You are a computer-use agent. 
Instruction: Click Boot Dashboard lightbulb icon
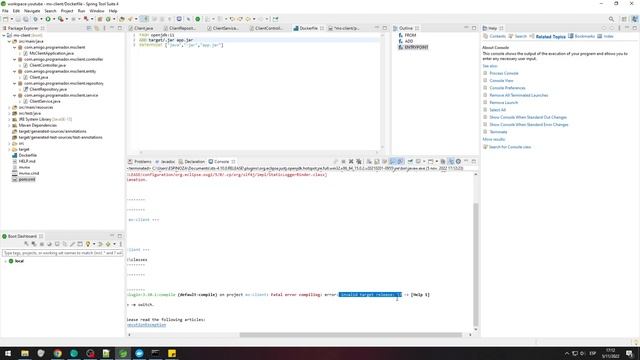(x=88, y=244)
